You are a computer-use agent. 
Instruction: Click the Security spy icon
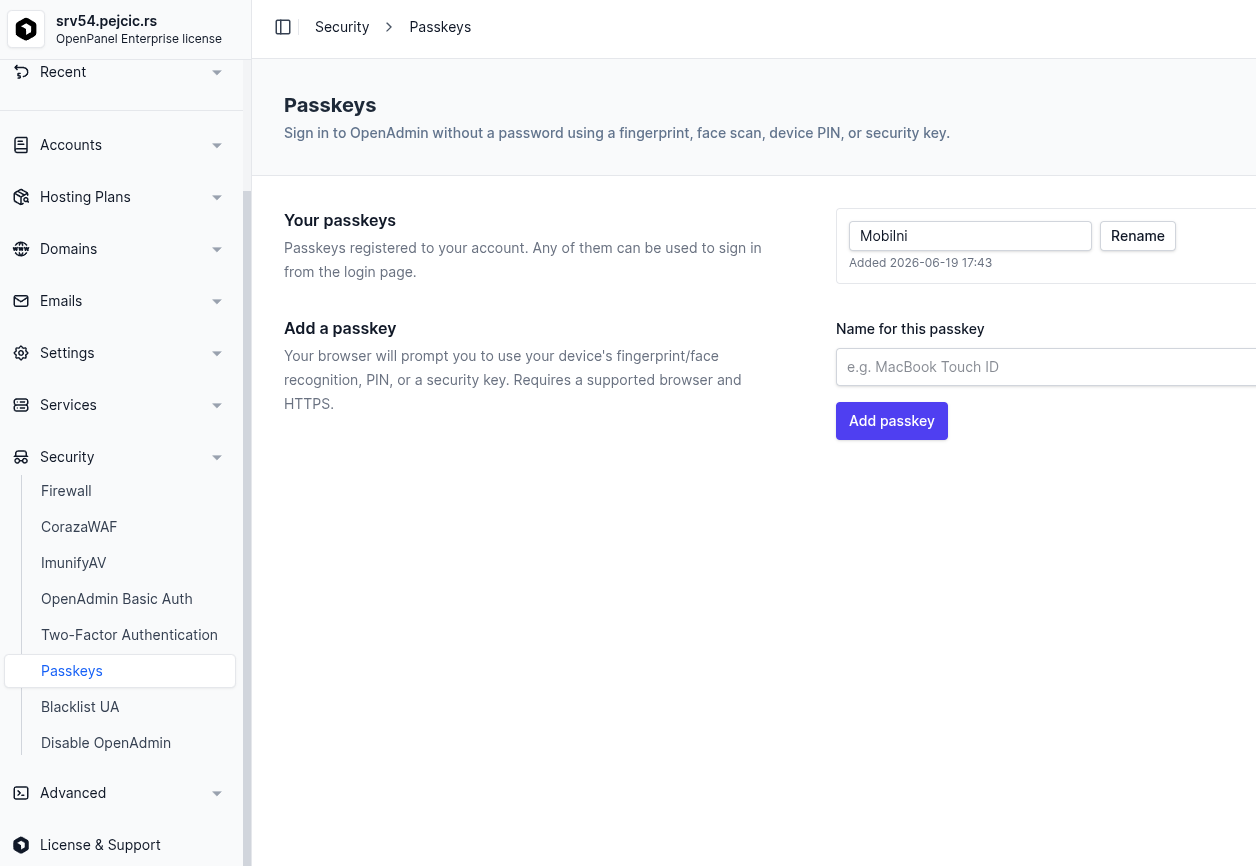click(x=21, y=457)
